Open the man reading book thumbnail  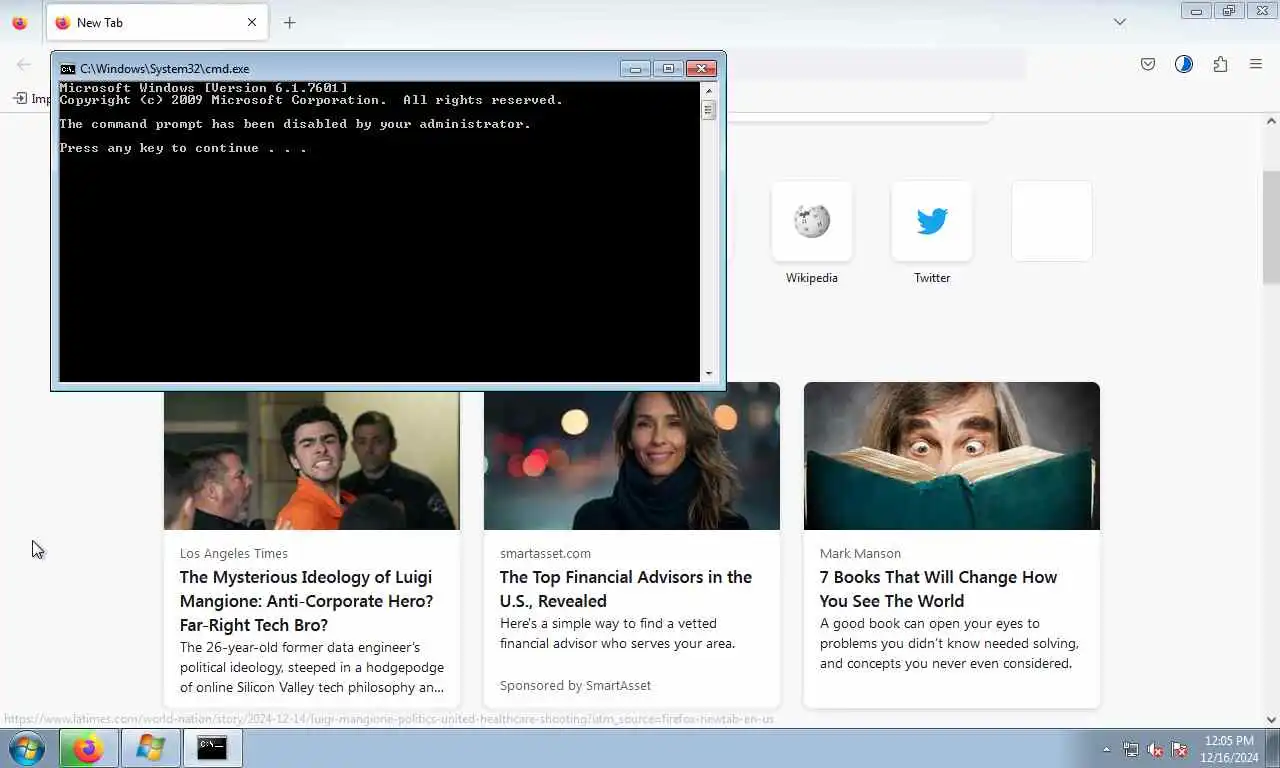tap(952, 456)
